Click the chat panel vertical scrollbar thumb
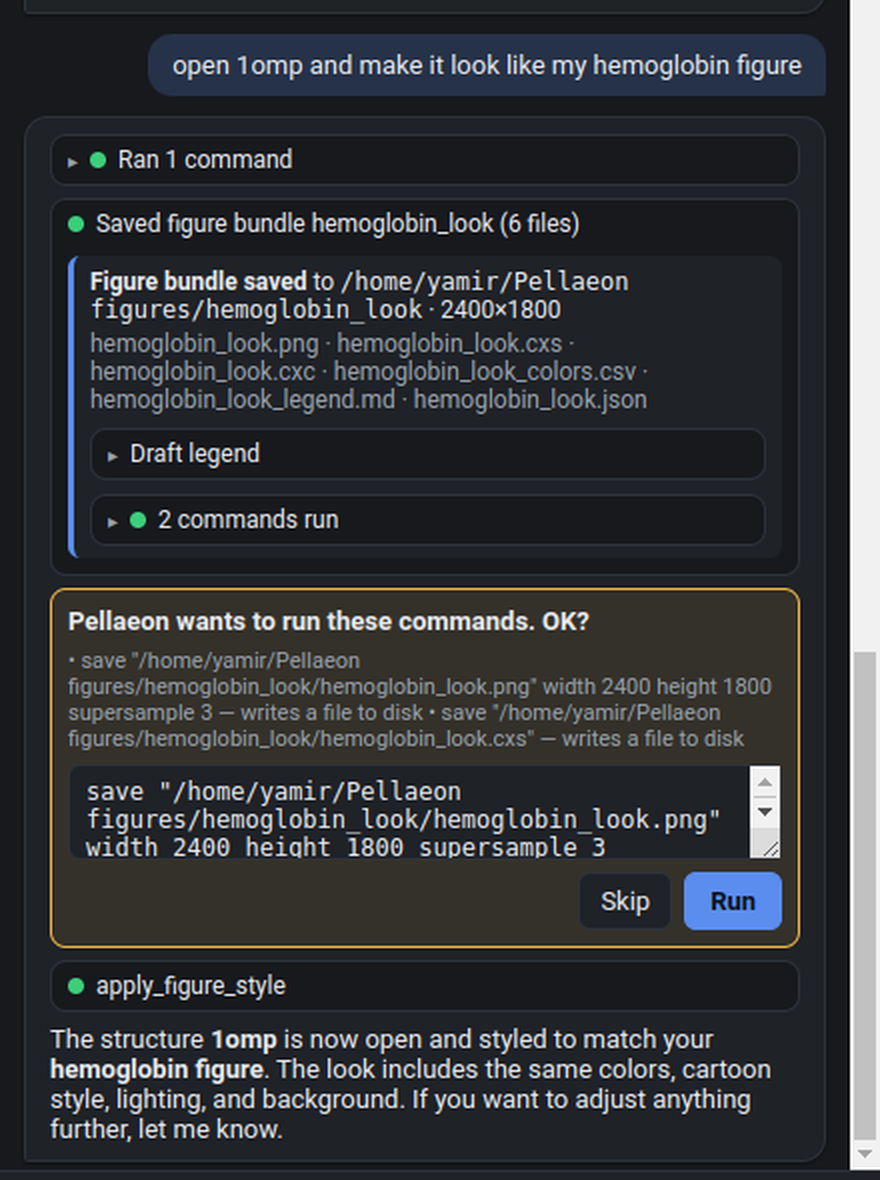 864,896
